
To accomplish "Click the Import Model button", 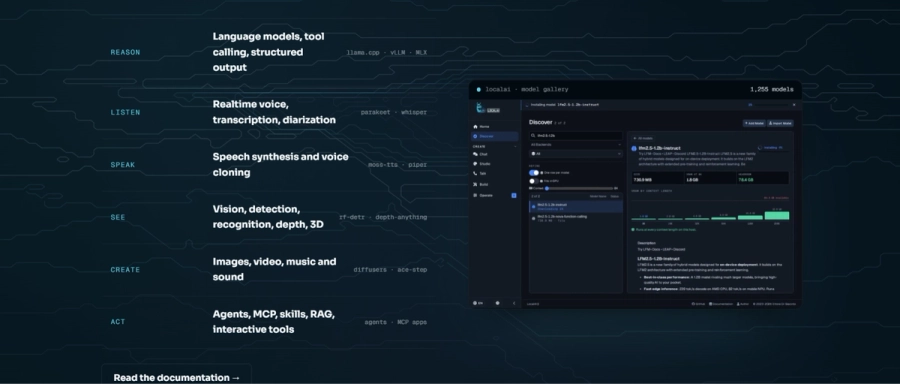I will (780, 123).
